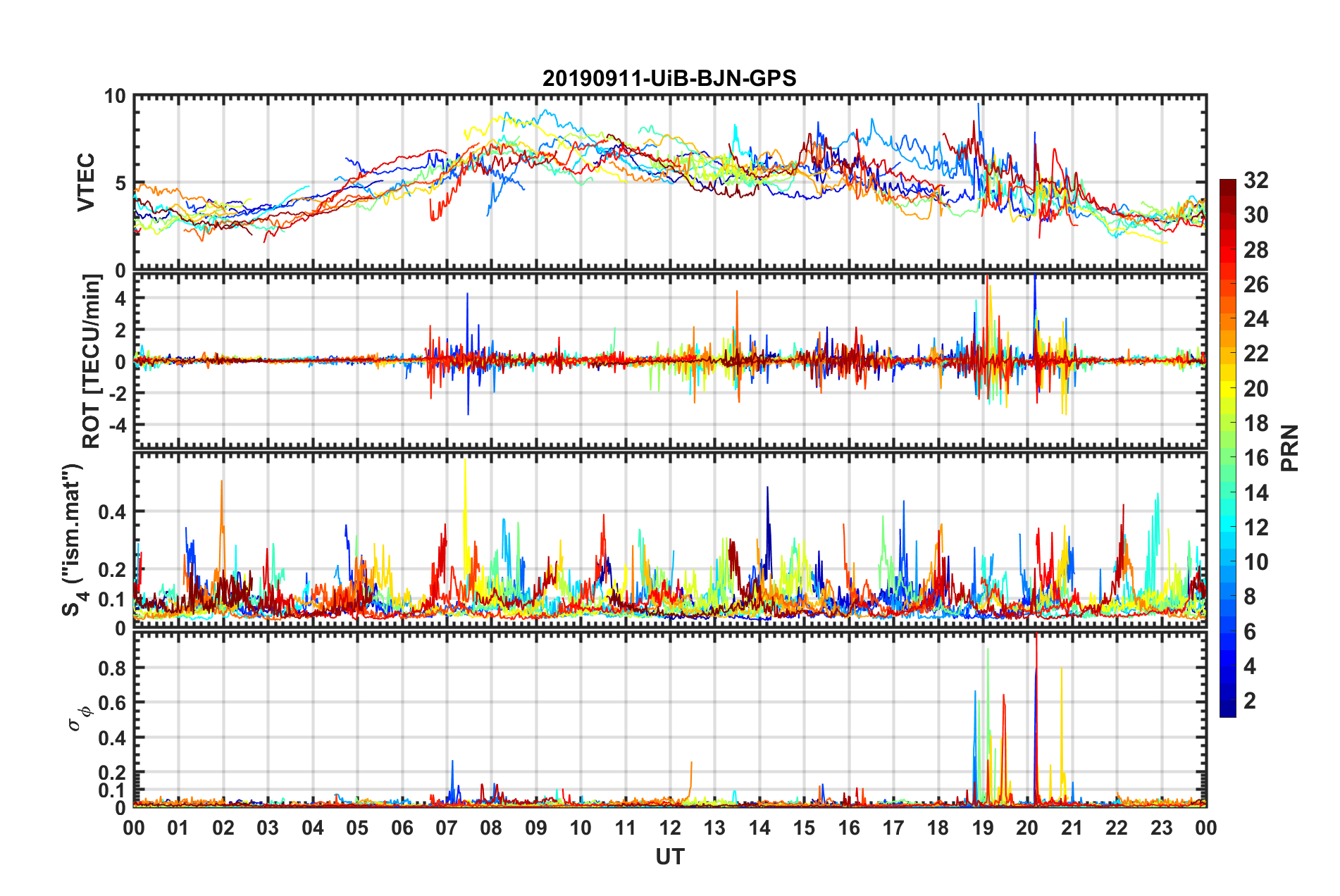Image resolution: width=1340 pixels, height=896 pixels.
Task: Click UT axis tick label 19
Action: (983, 828)
